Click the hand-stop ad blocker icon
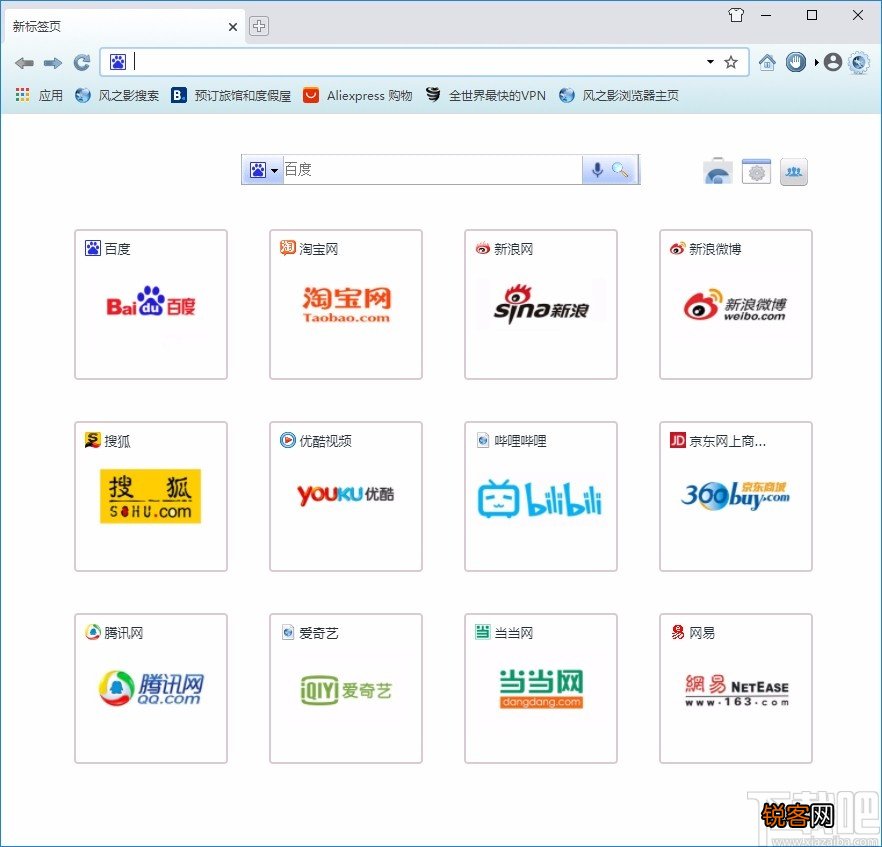Viewport: 882px width, 847px height. [x=795, y=62]
